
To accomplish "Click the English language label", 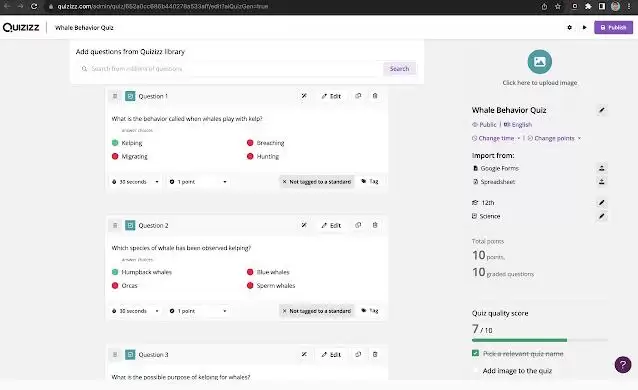I will click(518, 125).
